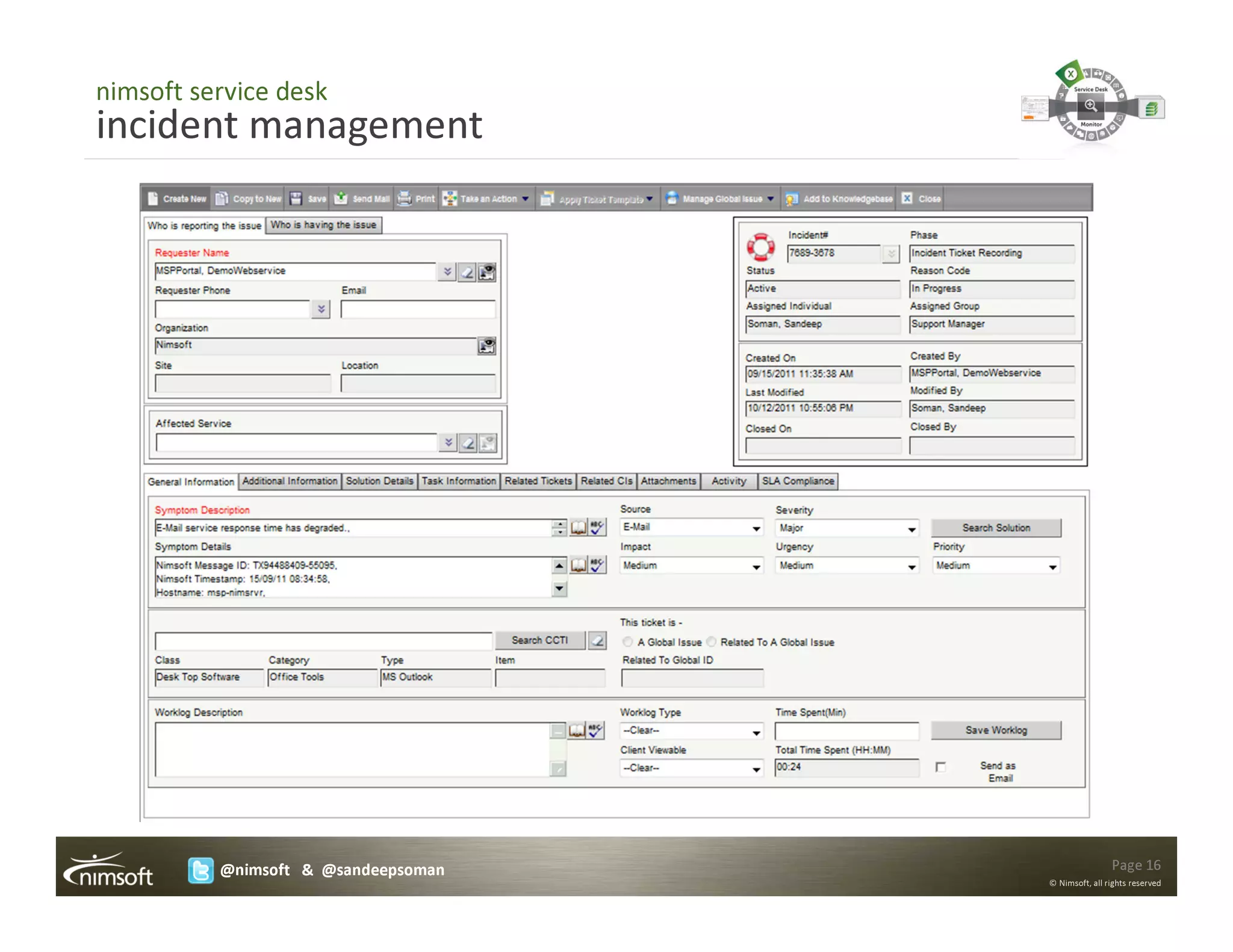Expand the Incident number lookup arrow
The width and height of the screenshot is (1233, 952).
click(891, 254)
